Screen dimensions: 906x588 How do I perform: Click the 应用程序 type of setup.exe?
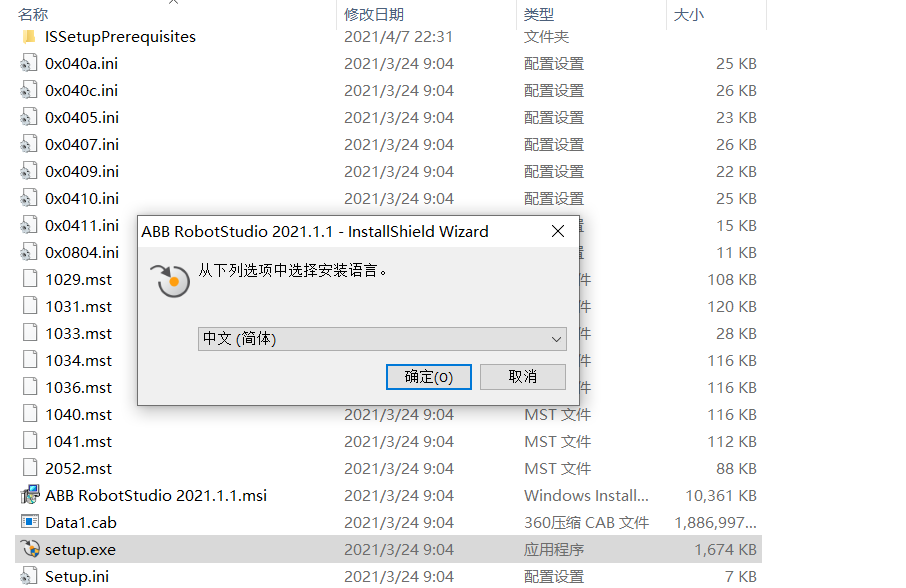tap(554, 549)
